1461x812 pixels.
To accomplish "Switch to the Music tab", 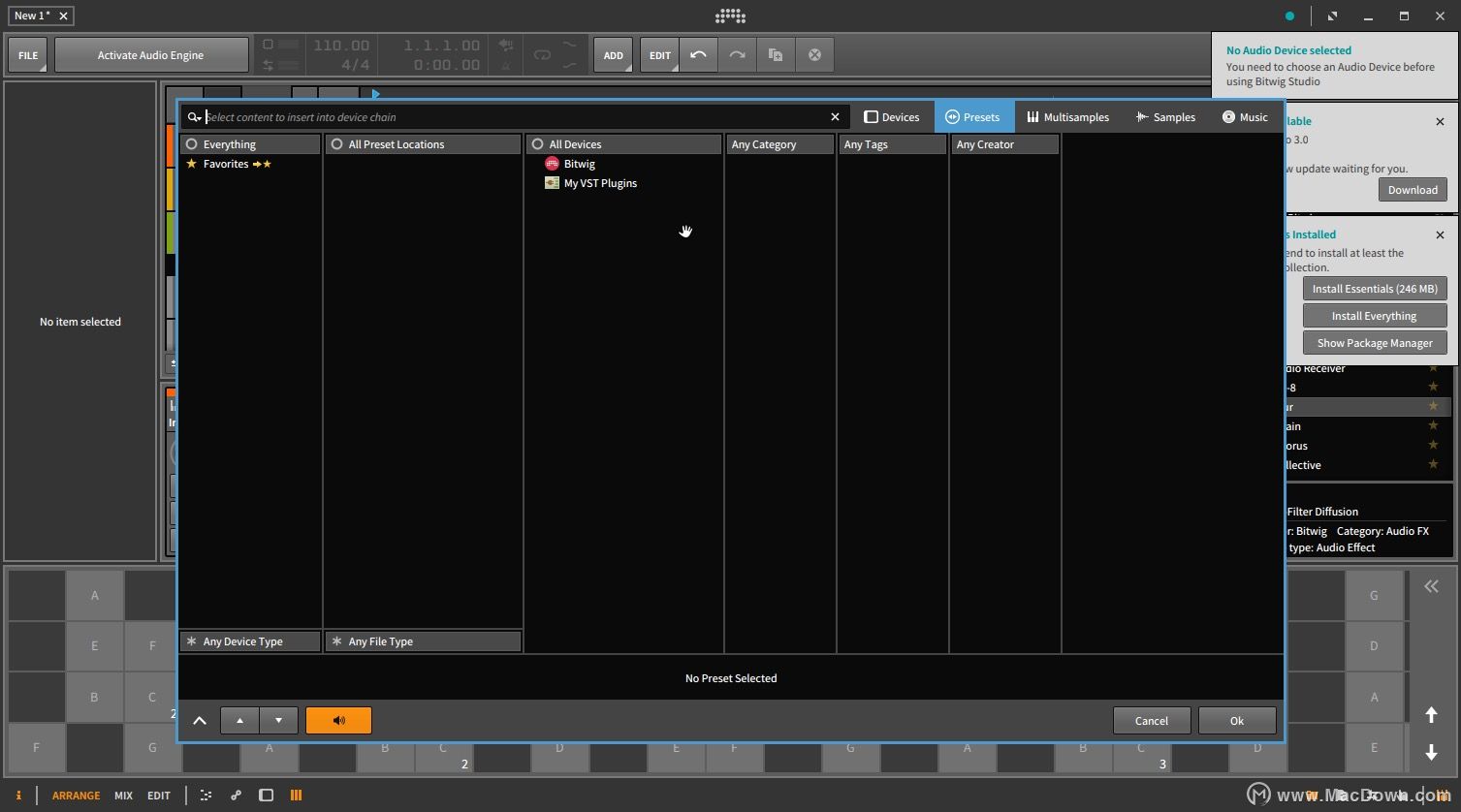I will (x=1245, y=117).
